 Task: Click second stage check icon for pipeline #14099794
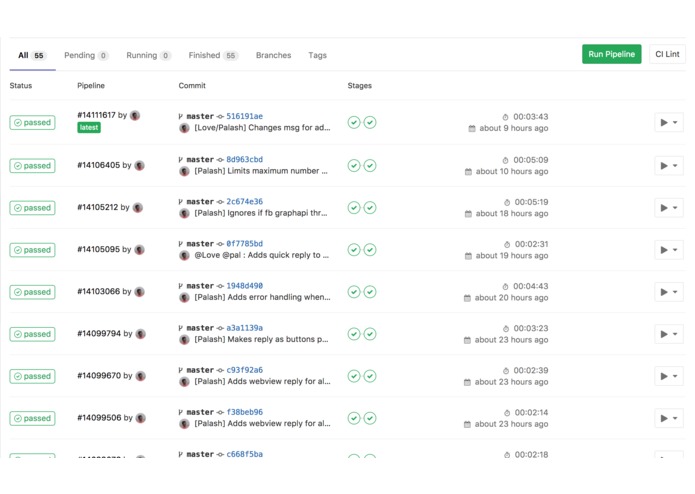pos(370,334)
